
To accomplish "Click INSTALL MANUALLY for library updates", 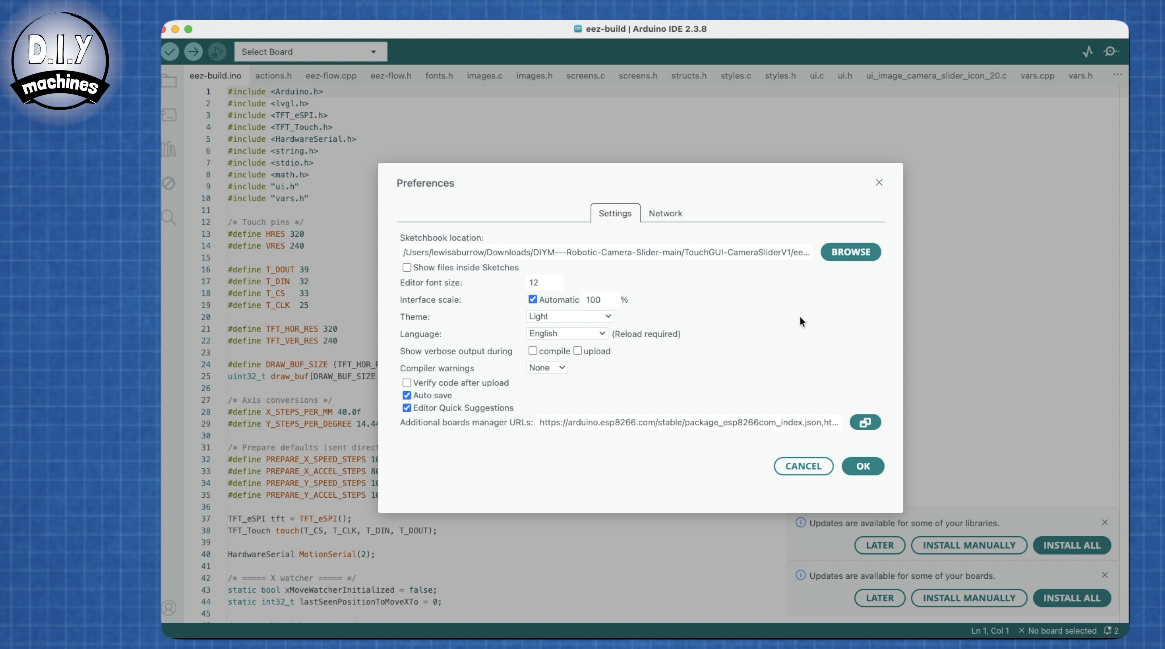I will pos(969,545).
